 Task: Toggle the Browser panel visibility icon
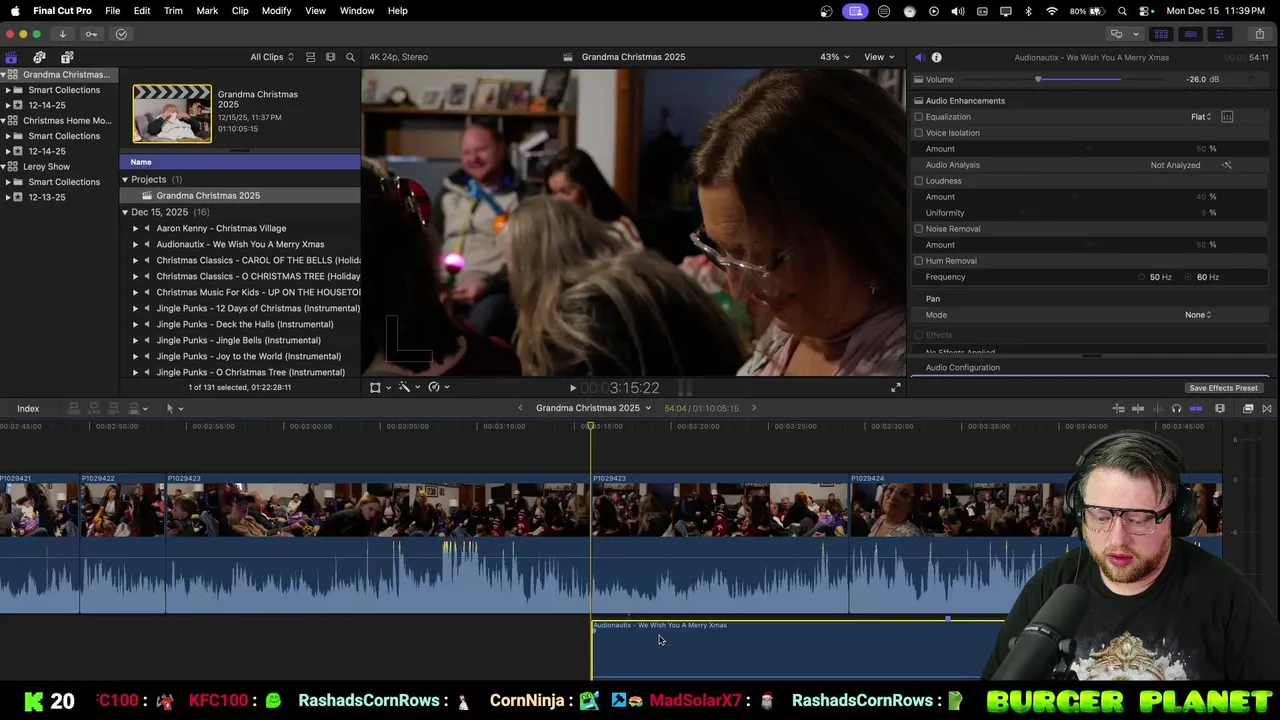point(1161,34)
